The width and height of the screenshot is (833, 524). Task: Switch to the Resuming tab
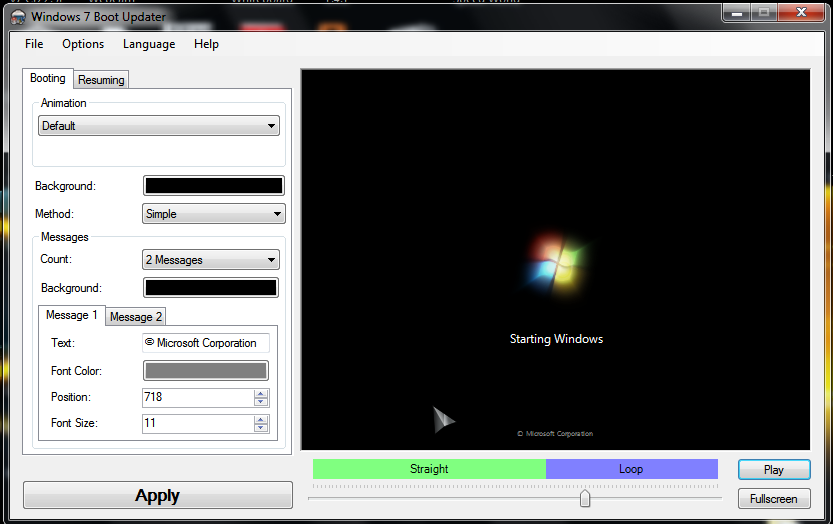click(x=101, y=80)
